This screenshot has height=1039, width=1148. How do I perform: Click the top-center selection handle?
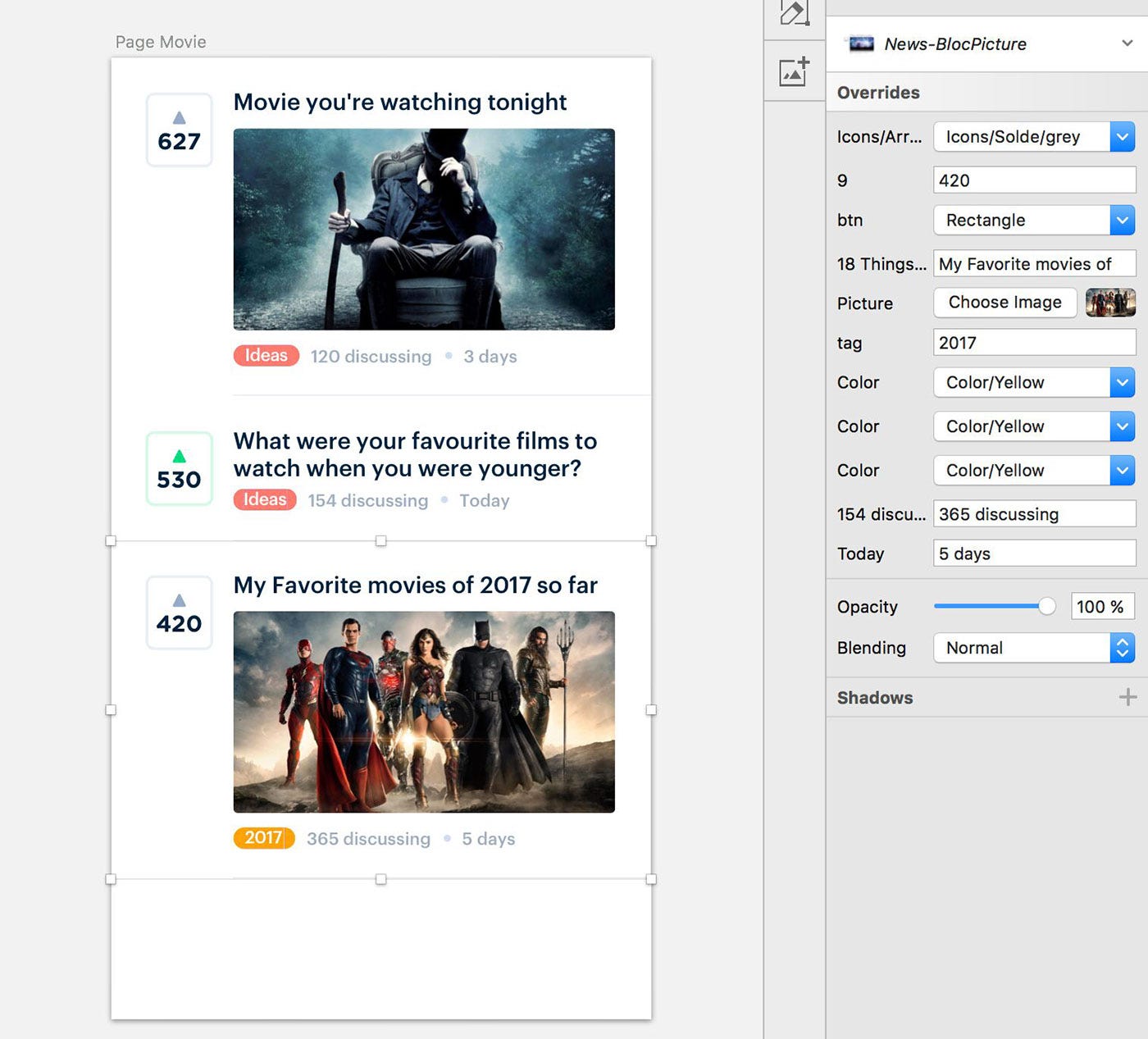click(380, 540)
